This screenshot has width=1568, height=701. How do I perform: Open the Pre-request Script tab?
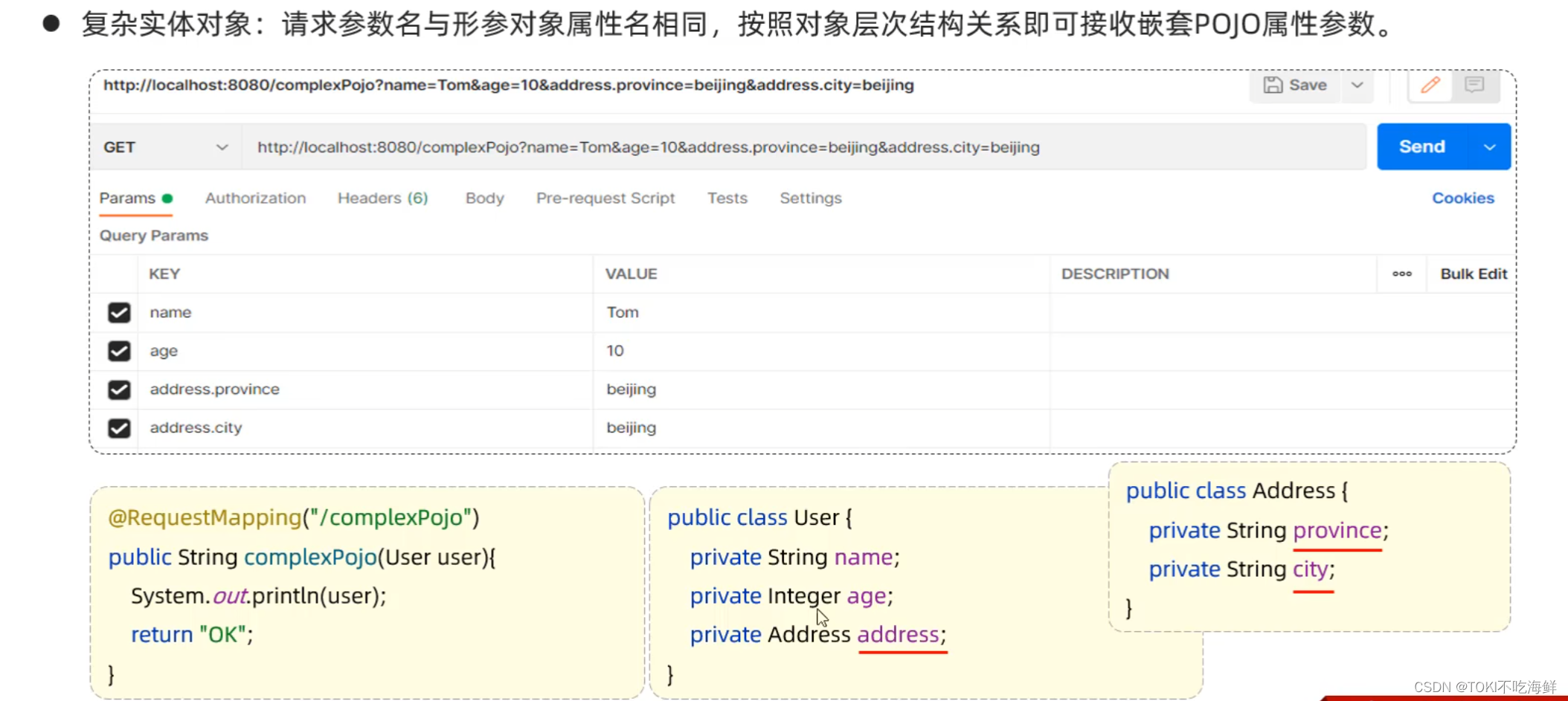click(605, 198)
